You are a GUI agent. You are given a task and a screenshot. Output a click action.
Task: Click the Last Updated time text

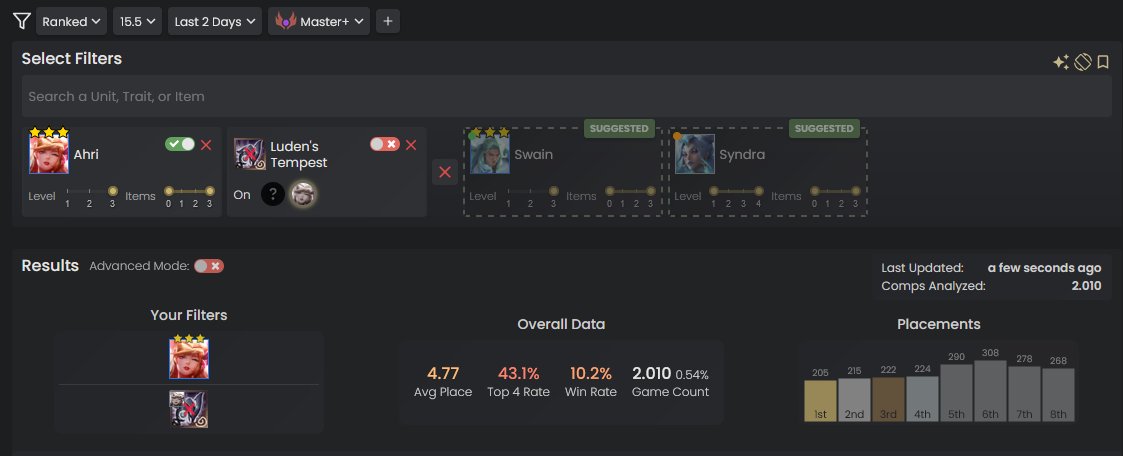(1044, 268)
